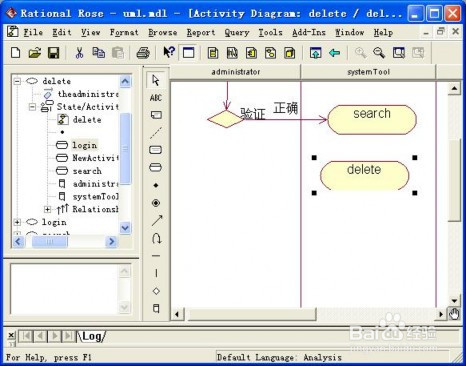Open the Query menu
This screenshot has height=366, width=466.
pyautogui.click(x=237, y=32)
